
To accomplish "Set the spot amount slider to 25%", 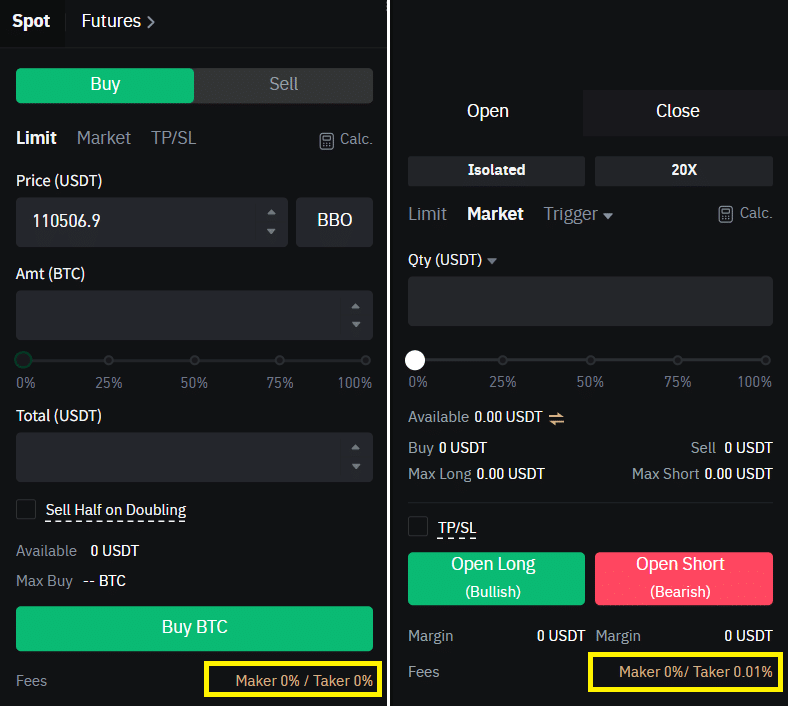I will tap(109, 360).
